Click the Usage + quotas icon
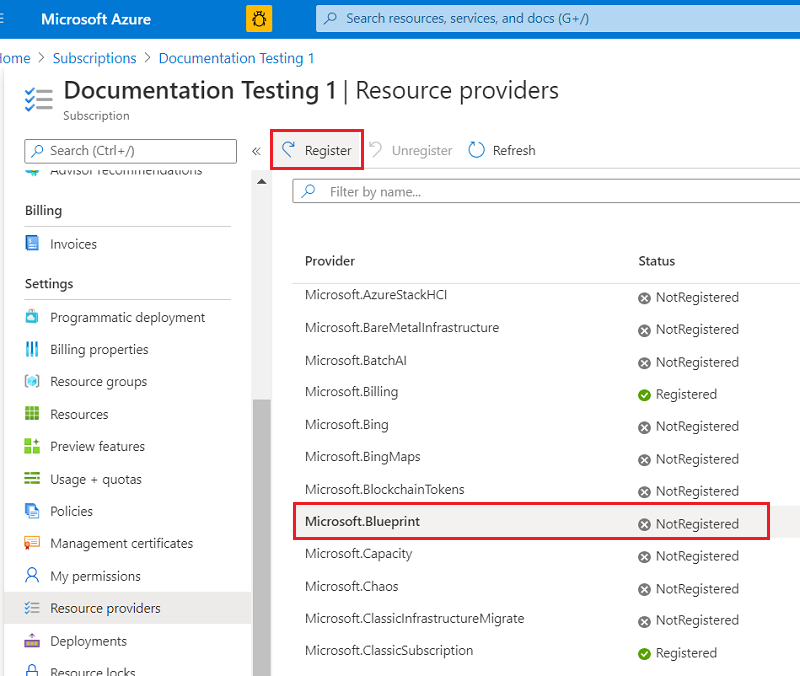 tap(32, 478)
